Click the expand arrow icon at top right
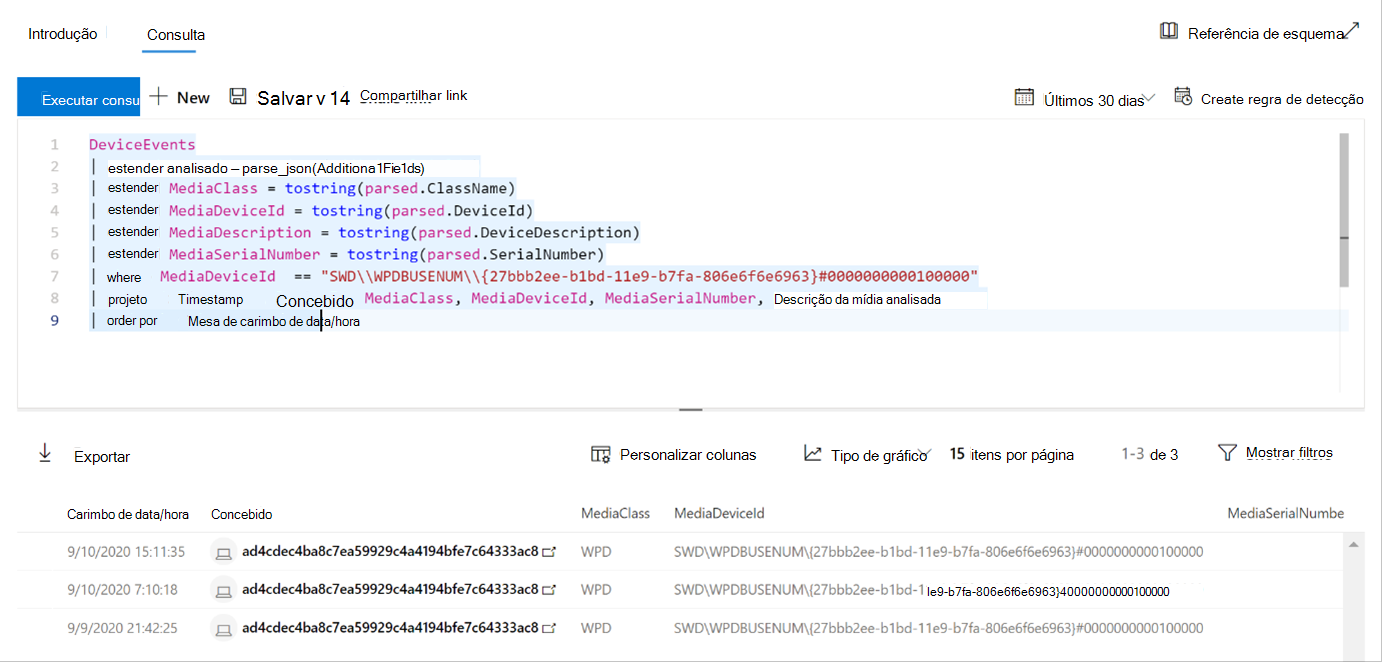1382x662 pixels. [1352, 31]
